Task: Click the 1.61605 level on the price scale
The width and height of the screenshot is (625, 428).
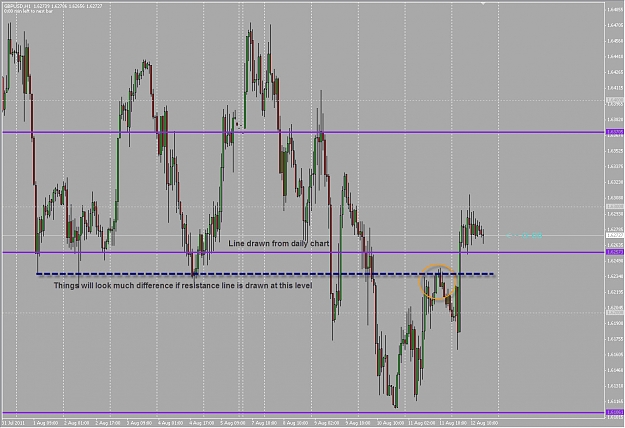Action: click(615, 354)
